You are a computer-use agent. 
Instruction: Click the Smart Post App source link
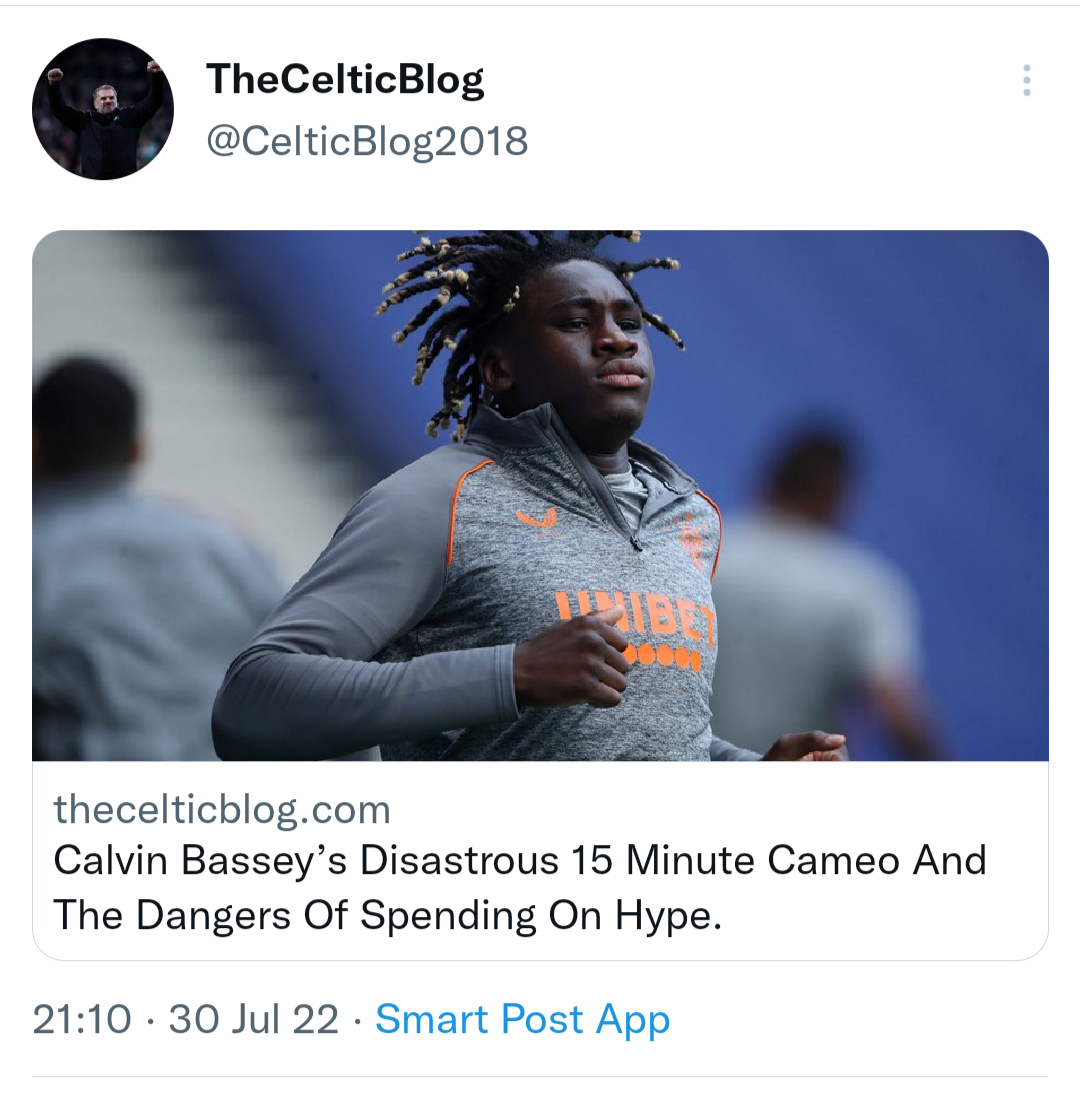[x=522, y=1019]
